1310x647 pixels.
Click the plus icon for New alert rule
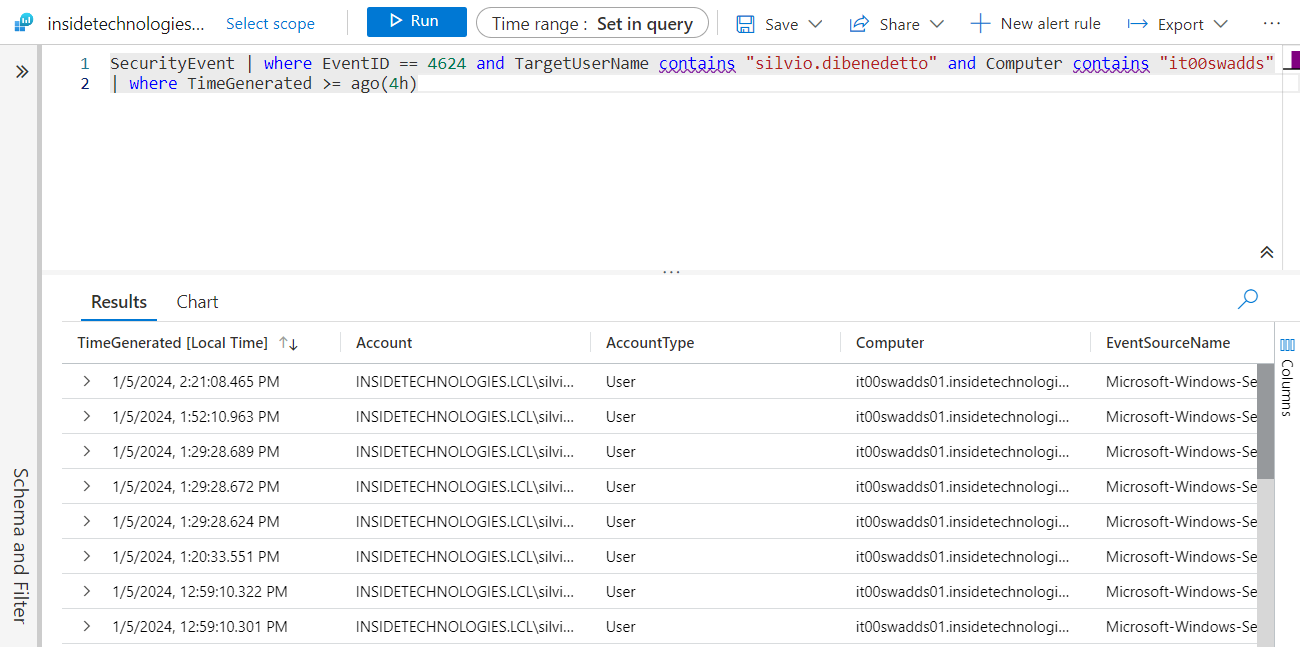click(980, 23)
